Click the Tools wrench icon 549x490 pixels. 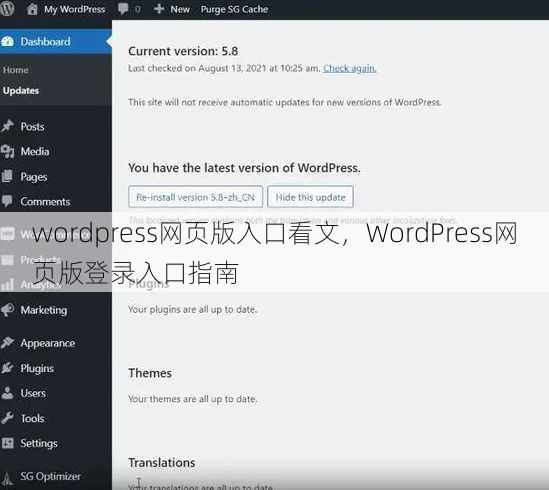(x=7, y=418)
